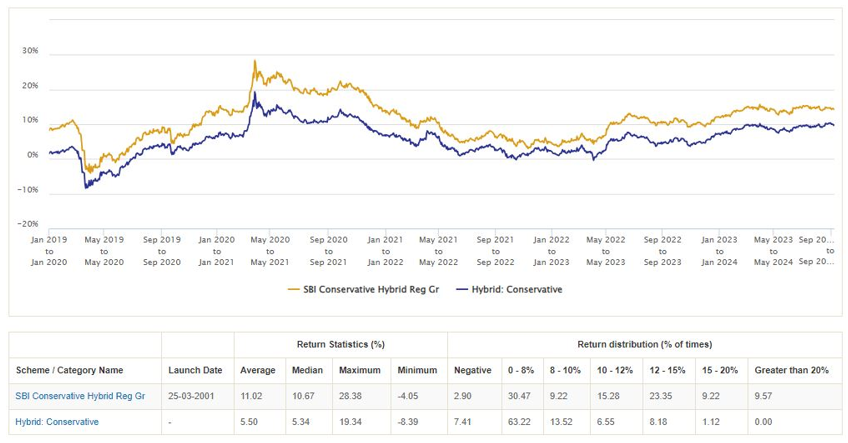Click x-axis label Sep 2021 to Sep 2022
This screenshot has width=848, height=443.
[x=495, y=251]
